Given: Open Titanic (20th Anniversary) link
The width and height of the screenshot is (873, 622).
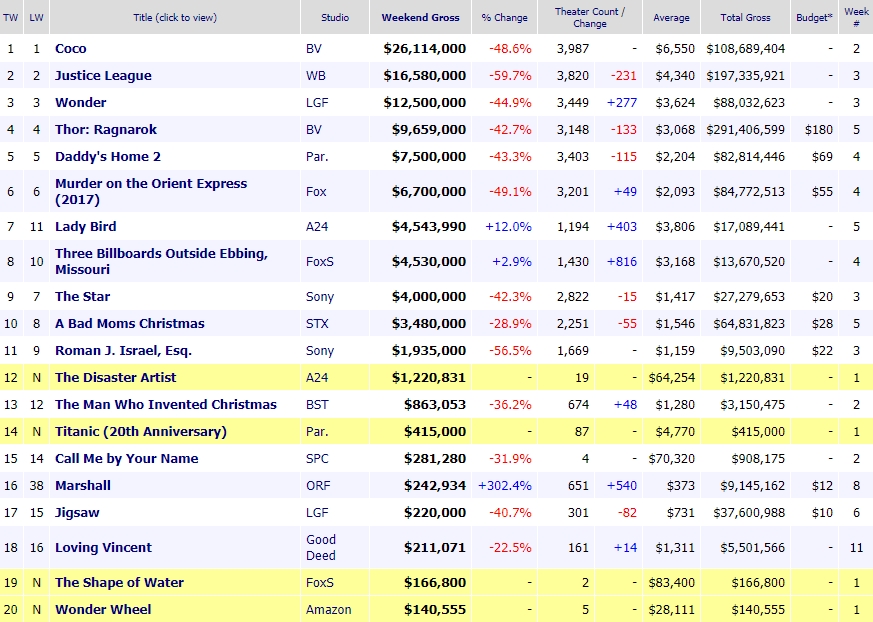Looking at the screenshot, I should click(x=141, y=432).
